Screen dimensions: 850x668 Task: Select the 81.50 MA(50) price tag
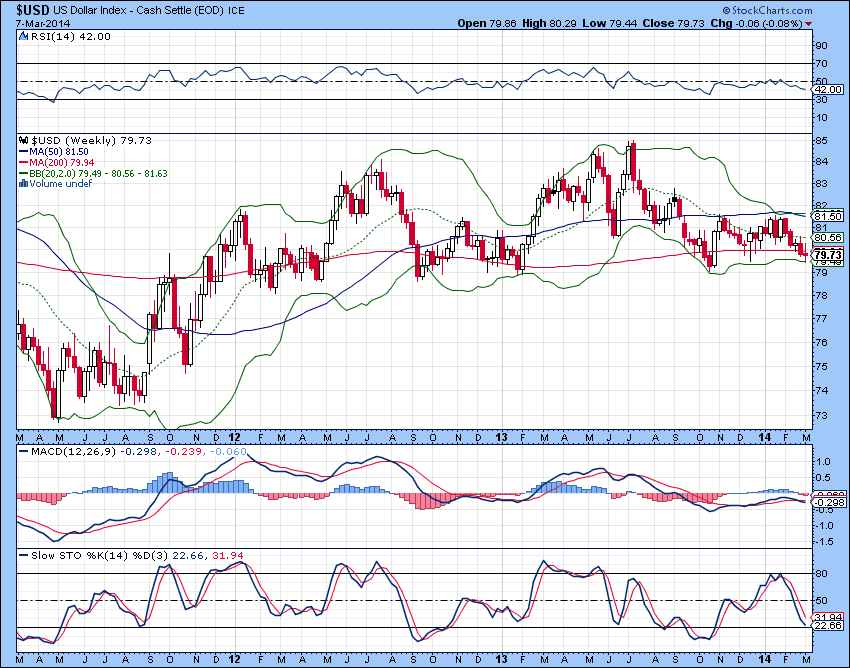[828, 216]
